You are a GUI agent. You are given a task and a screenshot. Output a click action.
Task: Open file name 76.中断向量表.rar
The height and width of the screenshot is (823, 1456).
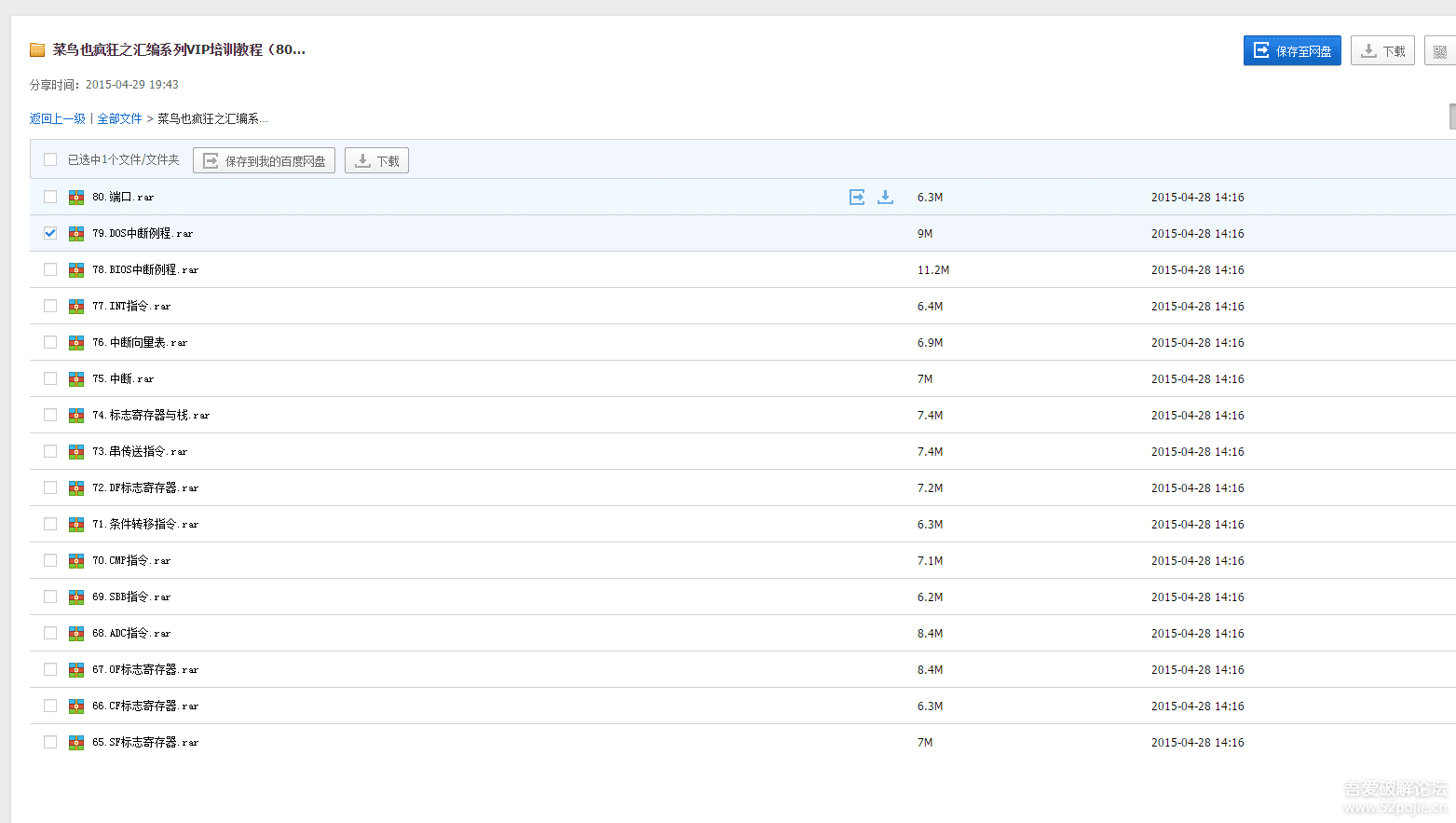pos(140,342)
